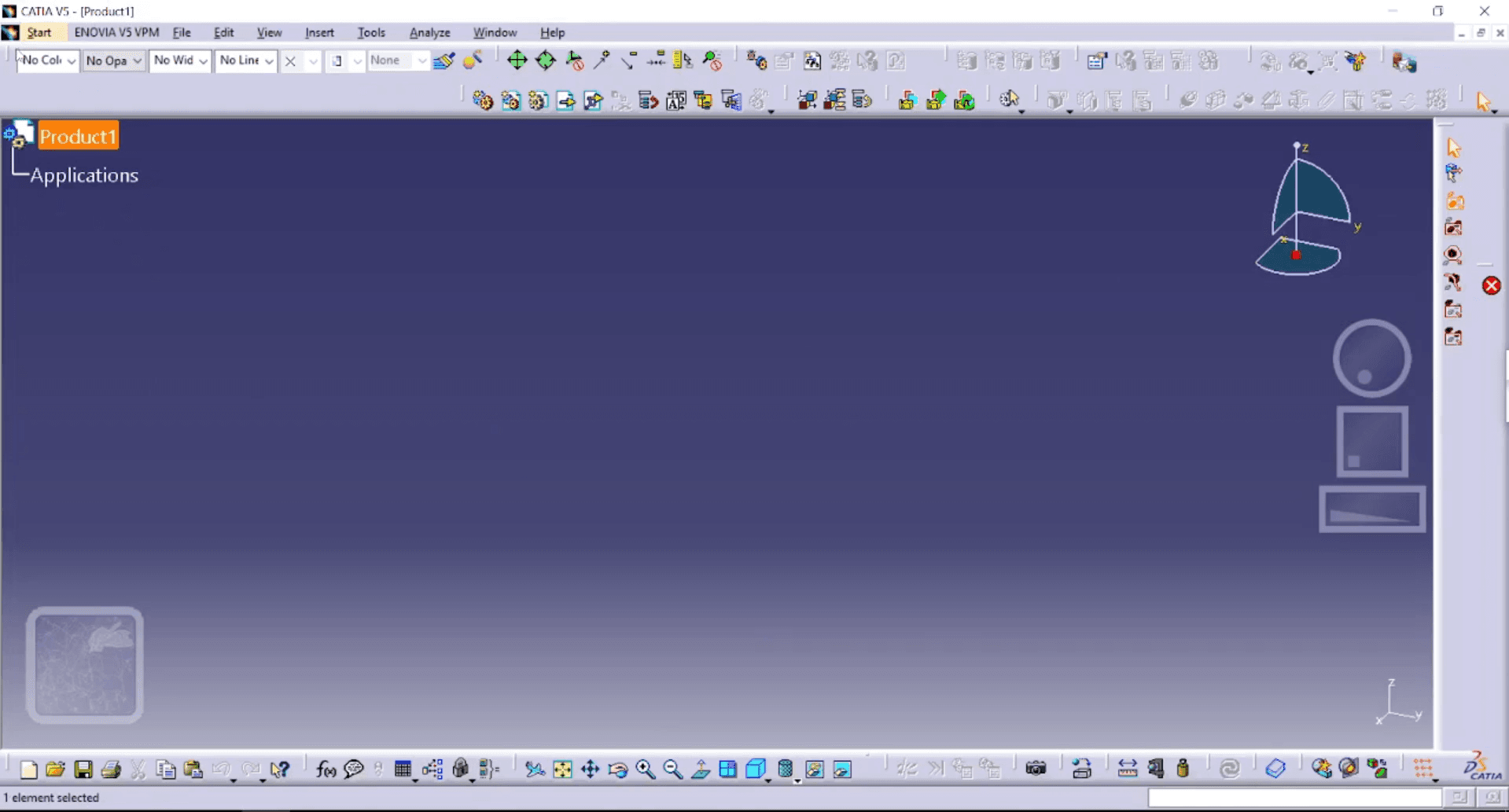Toggle multi-view display mode
1509x812 pixels.
727,769
